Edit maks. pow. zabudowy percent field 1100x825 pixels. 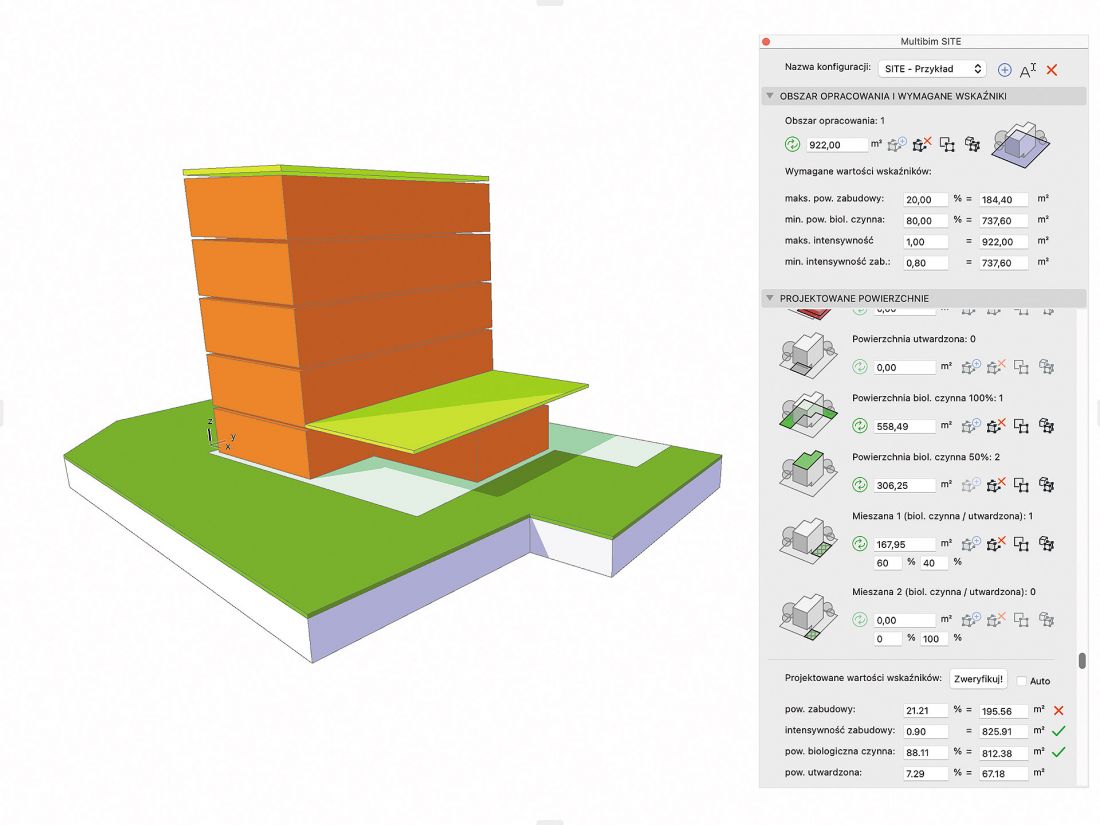pos(925,200)
